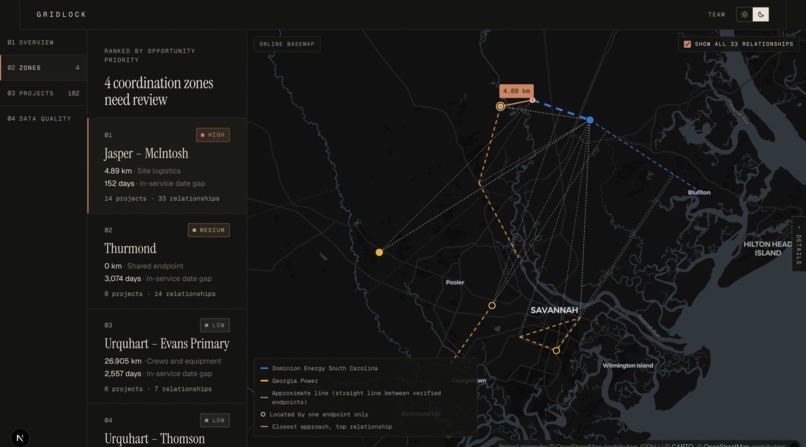The height and width of the screenshot is (447, 806).
Task: Click the LOW badge on Urquhart – Evans Primary
Action: tap(215, 325)
